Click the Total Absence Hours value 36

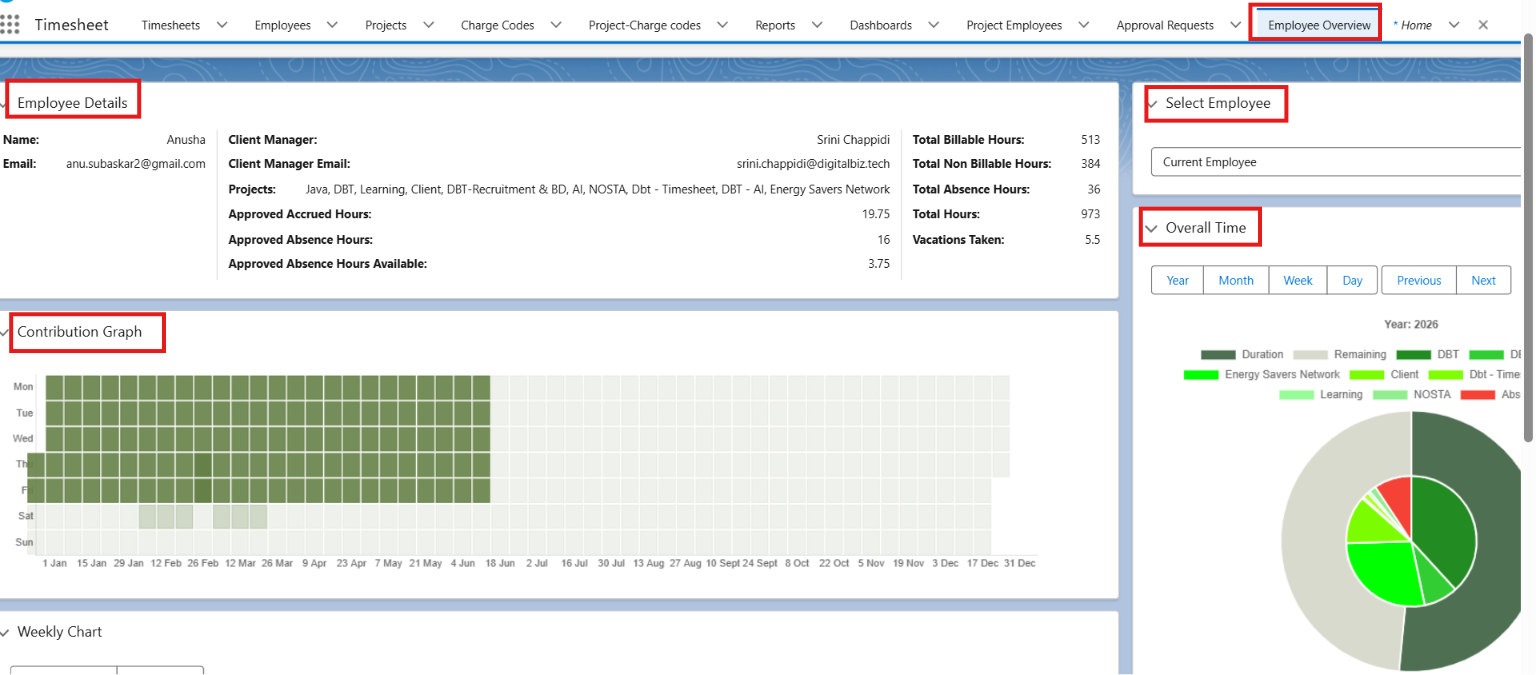pyautogui.click(x=1094, y=189)
